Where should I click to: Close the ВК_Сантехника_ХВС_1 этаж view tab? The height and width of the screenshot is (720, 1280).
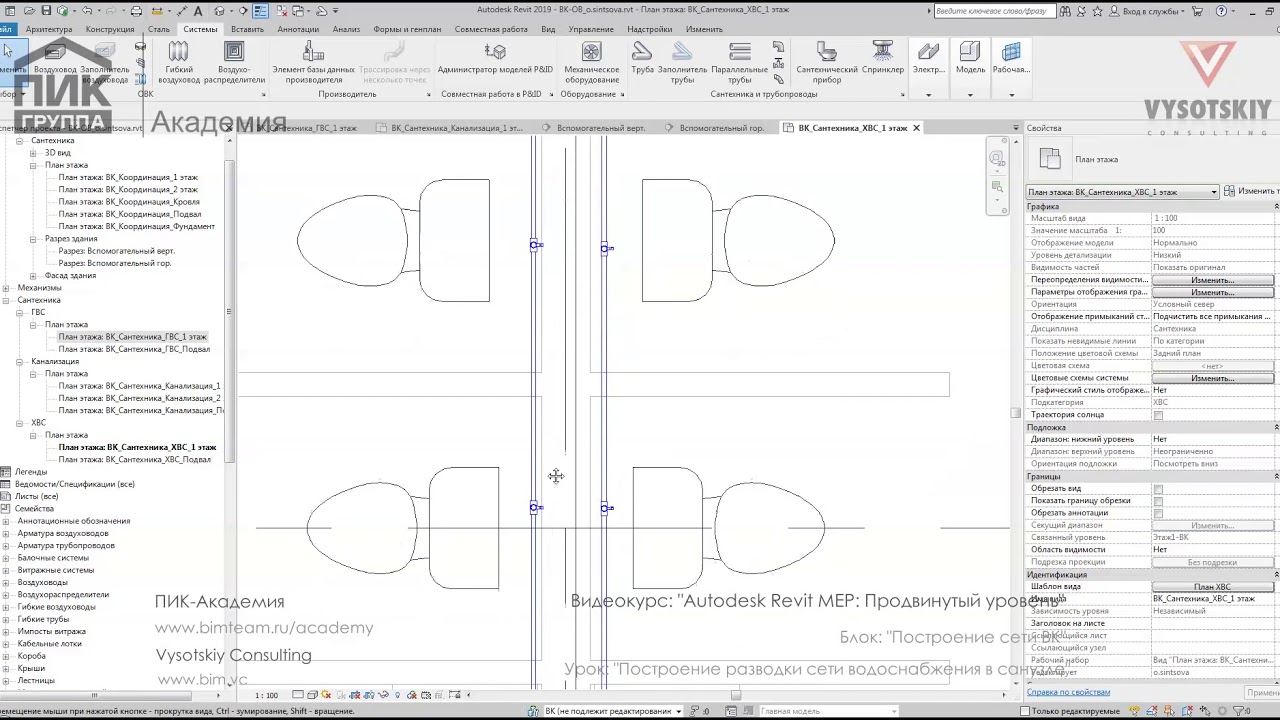916,128
